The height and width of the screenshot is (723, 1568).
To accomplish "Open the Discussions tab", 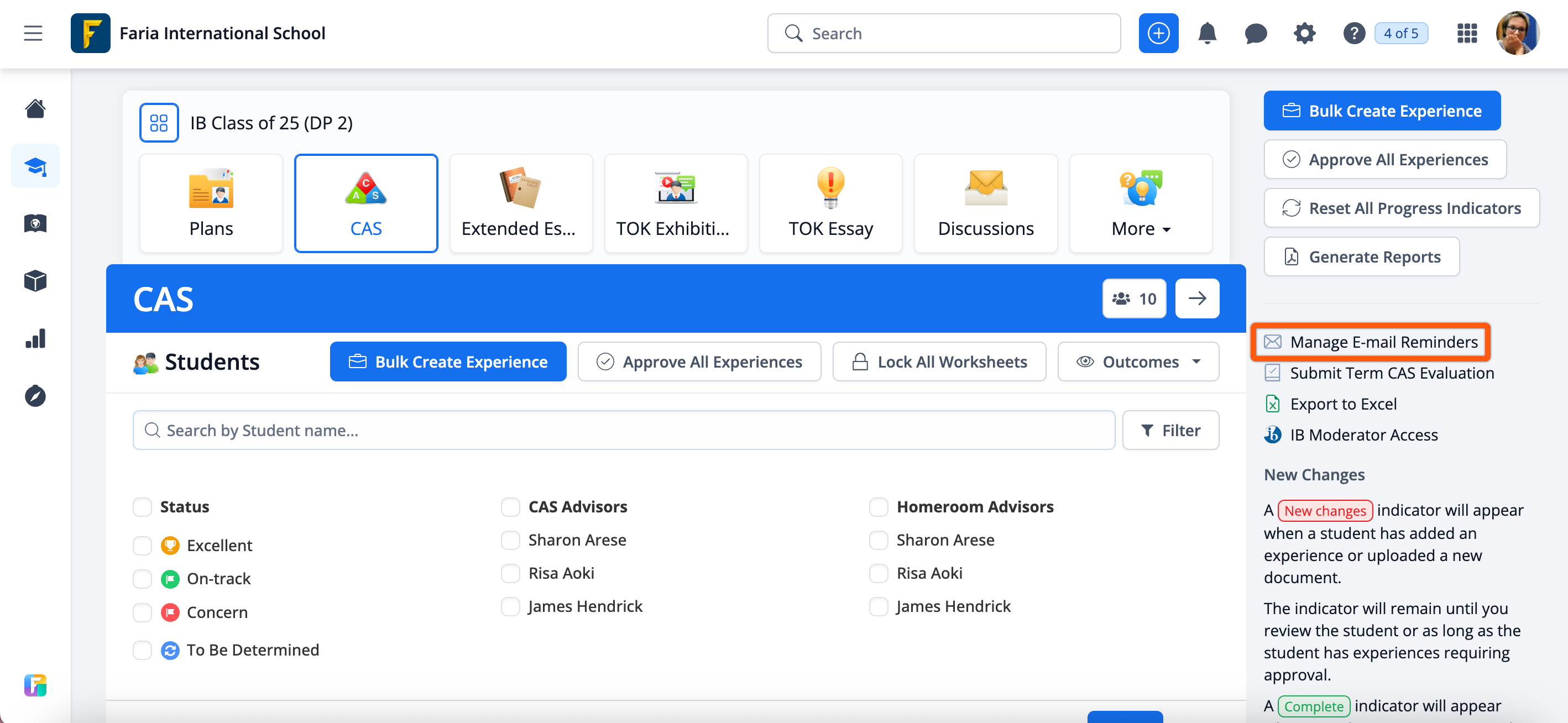I will point(985,203).
